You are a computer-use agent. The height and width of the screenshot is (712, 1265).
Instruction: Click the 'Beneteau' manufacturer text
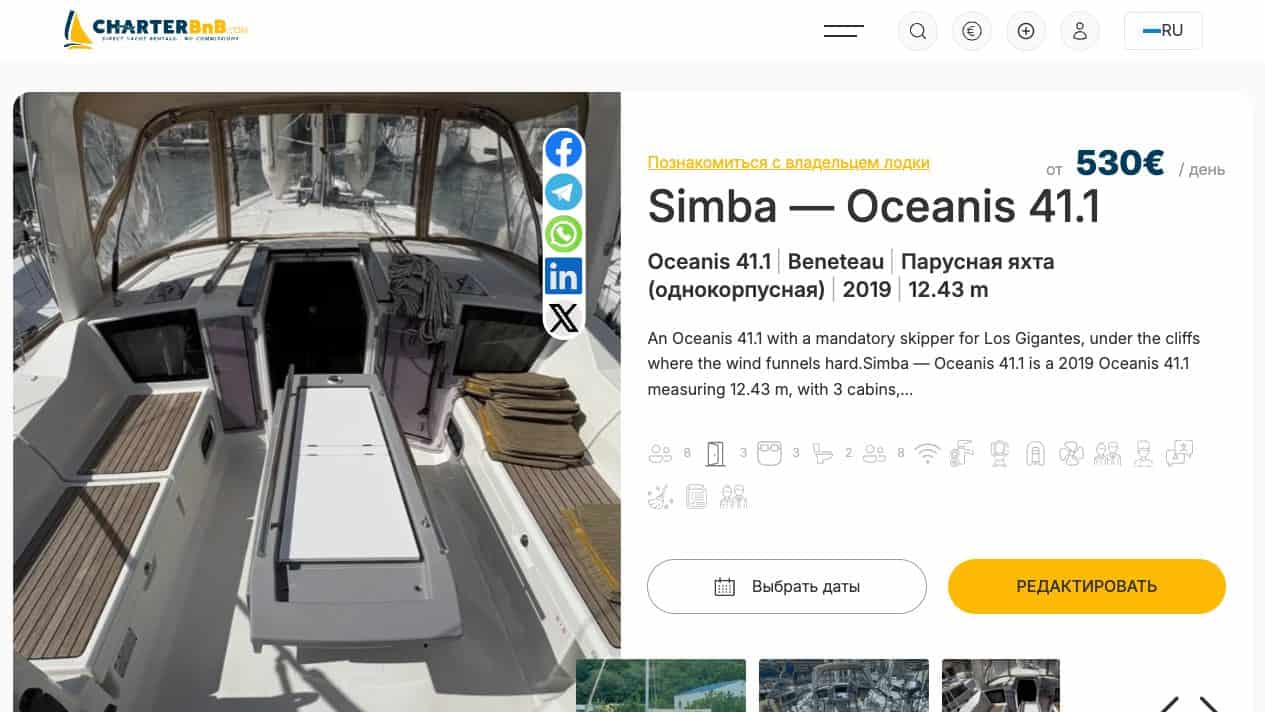[836, 262]
